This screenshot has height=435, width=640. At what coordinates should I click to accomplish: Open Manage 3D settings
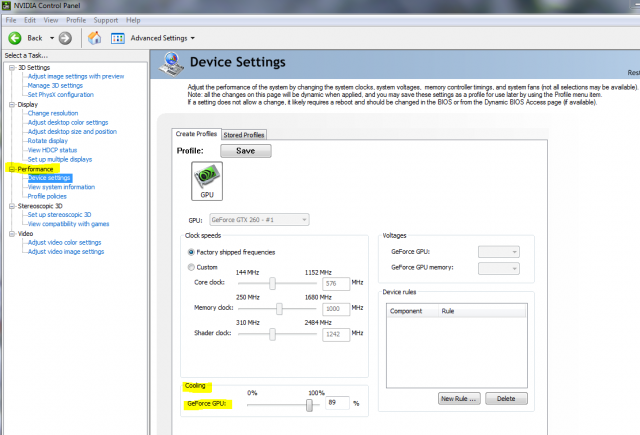(x=55, y=85)
